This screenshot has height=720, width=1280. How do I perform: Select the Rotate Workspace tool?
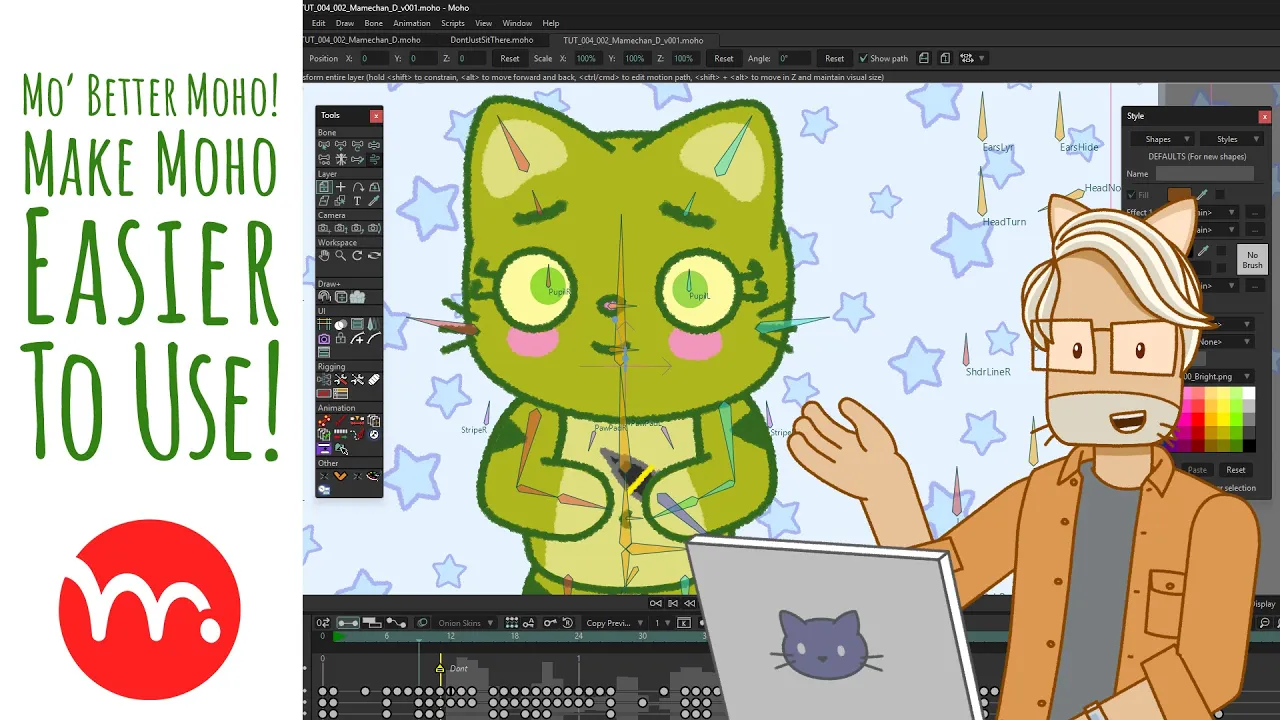(358, 255)
